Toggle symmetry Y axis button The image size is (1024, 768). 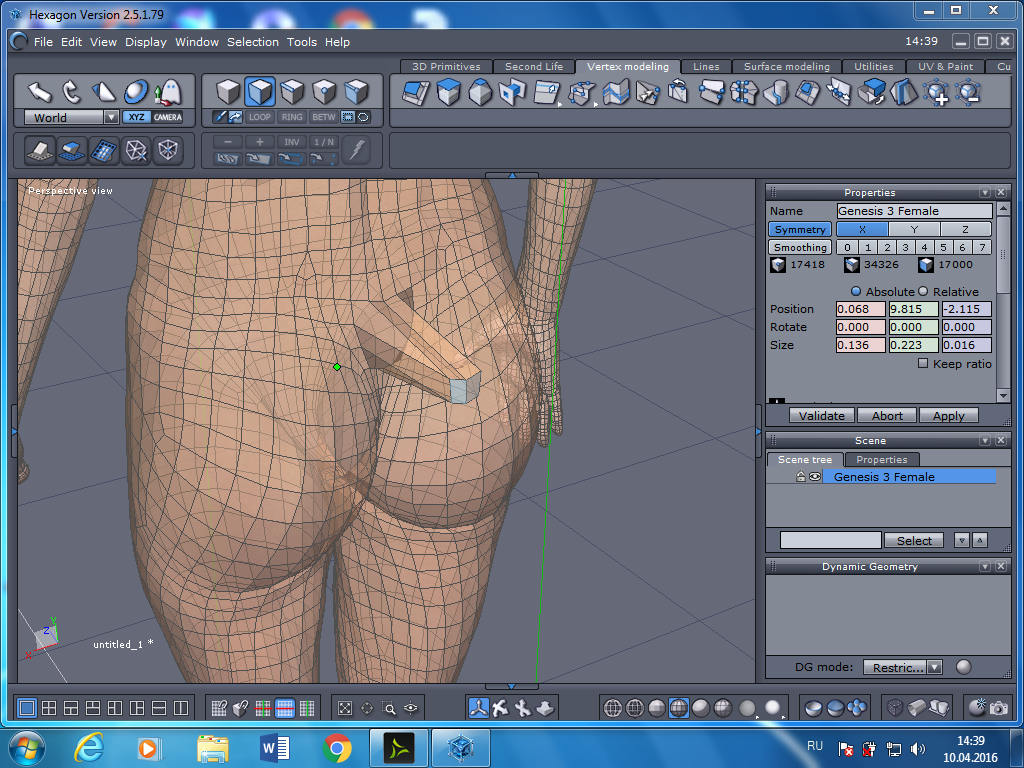tap(914, 229)
